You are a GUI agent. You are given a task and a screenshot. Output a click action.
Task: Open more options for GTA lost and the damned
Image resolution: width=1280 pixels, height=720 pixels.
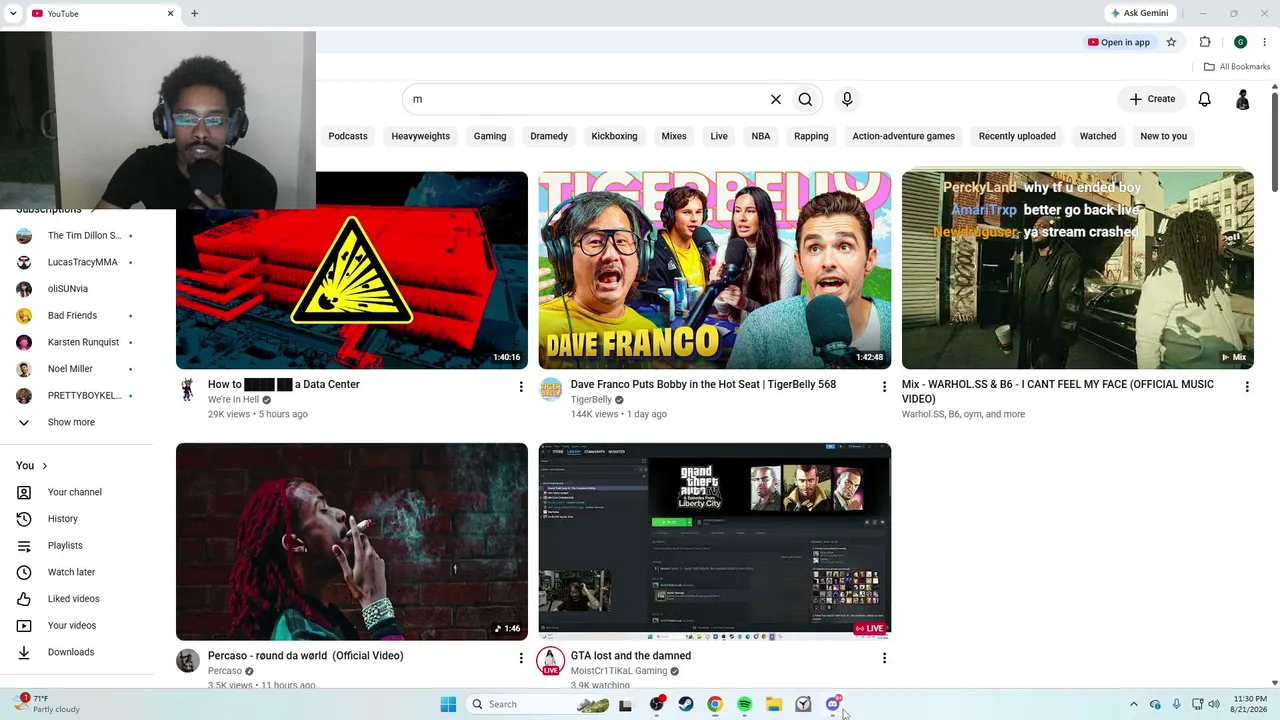(x=884, y=658)
